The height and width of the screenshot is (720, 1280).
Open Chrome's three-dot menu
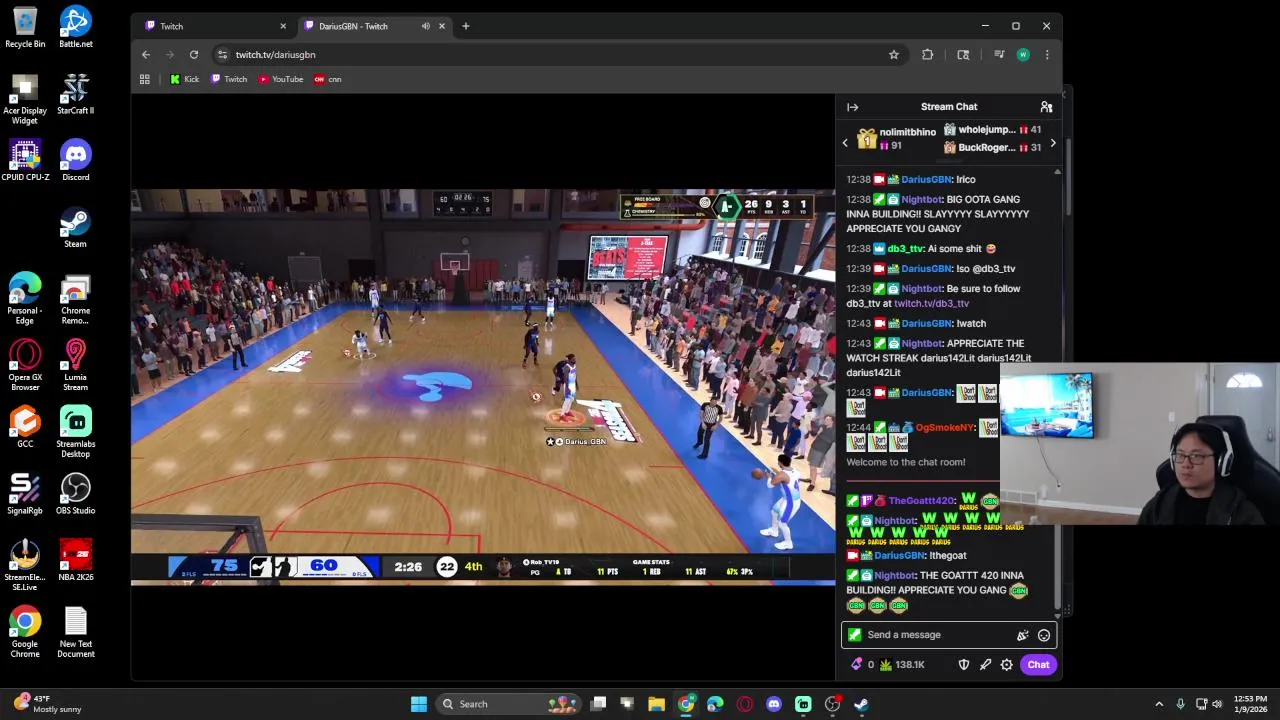coord(1047,55)
